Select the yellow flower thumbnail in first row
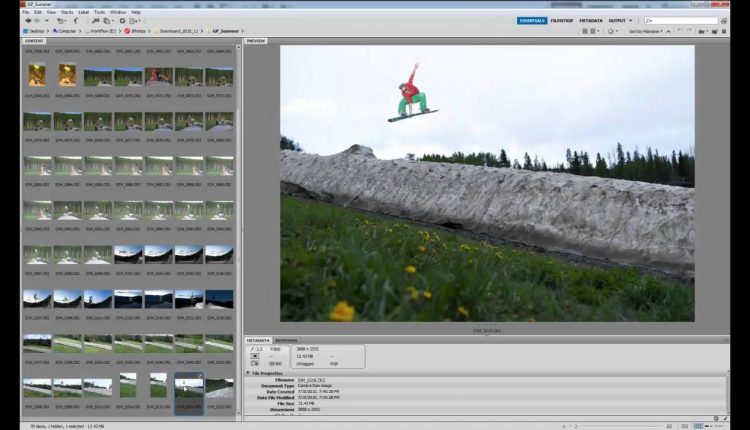750x430 pixels. (37, 75)
